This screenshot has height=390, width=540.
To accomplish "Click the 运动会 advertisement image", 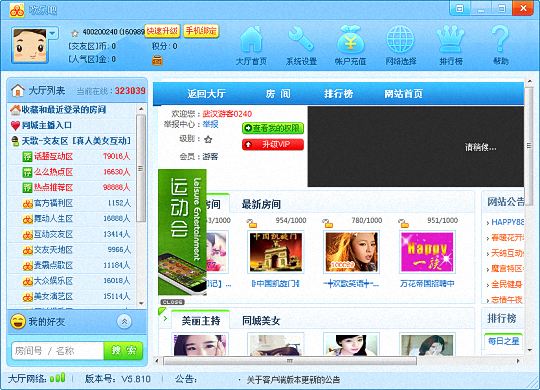I will pos(182,232).
